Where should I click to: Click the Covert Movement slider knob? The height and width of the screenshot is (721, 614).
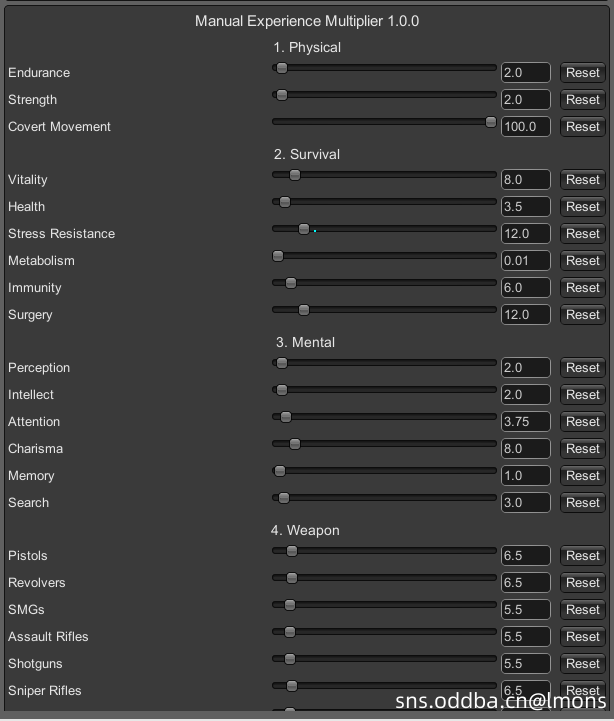491,122
